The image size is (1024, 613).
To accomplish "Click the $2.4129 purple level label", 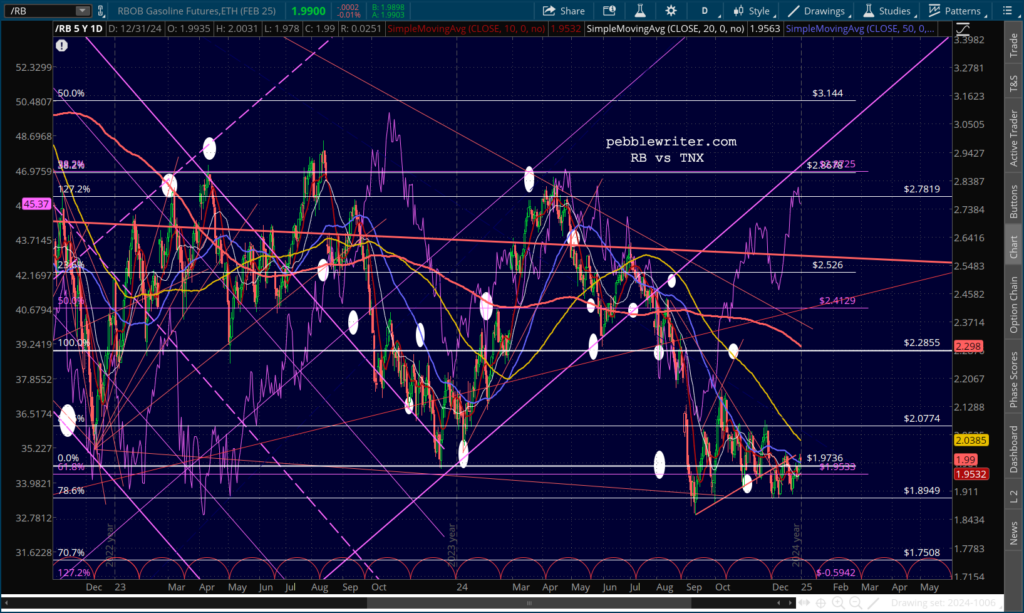I will tap(837, 301).
